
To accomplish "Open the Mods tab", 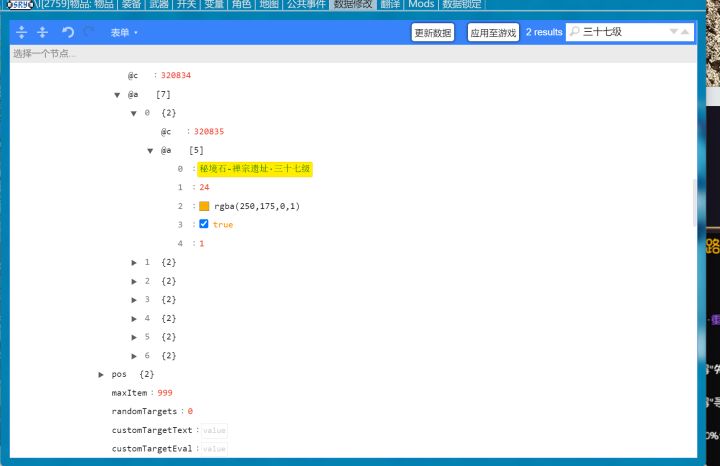I will point(421,5).
